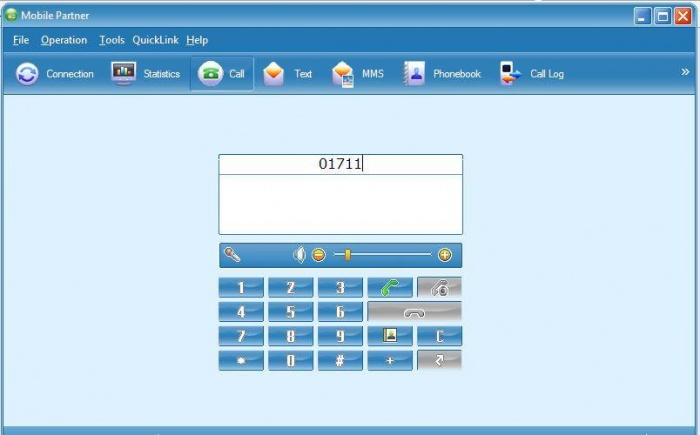Start call with green handset button

coord(390,287)
